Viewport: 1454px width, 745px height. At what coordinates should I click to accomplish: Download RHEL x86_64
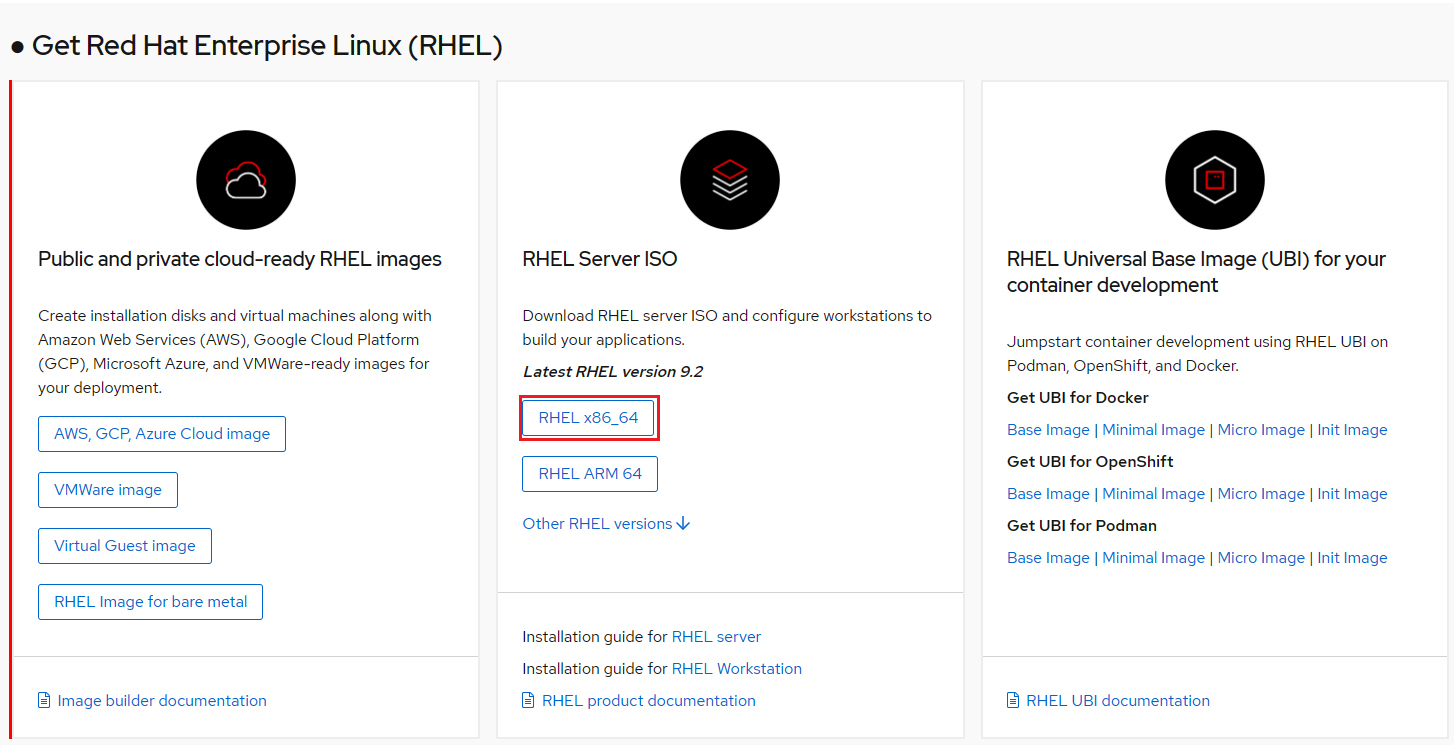(x=589, y=417)
